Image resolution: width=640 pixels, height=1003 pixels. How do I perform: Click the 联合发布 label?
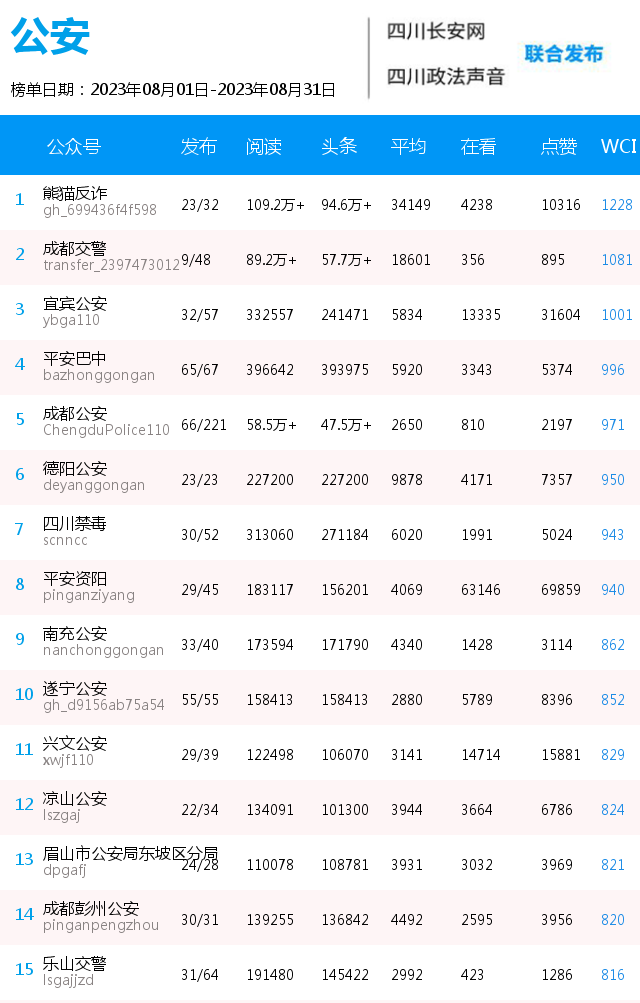[563, 54]
